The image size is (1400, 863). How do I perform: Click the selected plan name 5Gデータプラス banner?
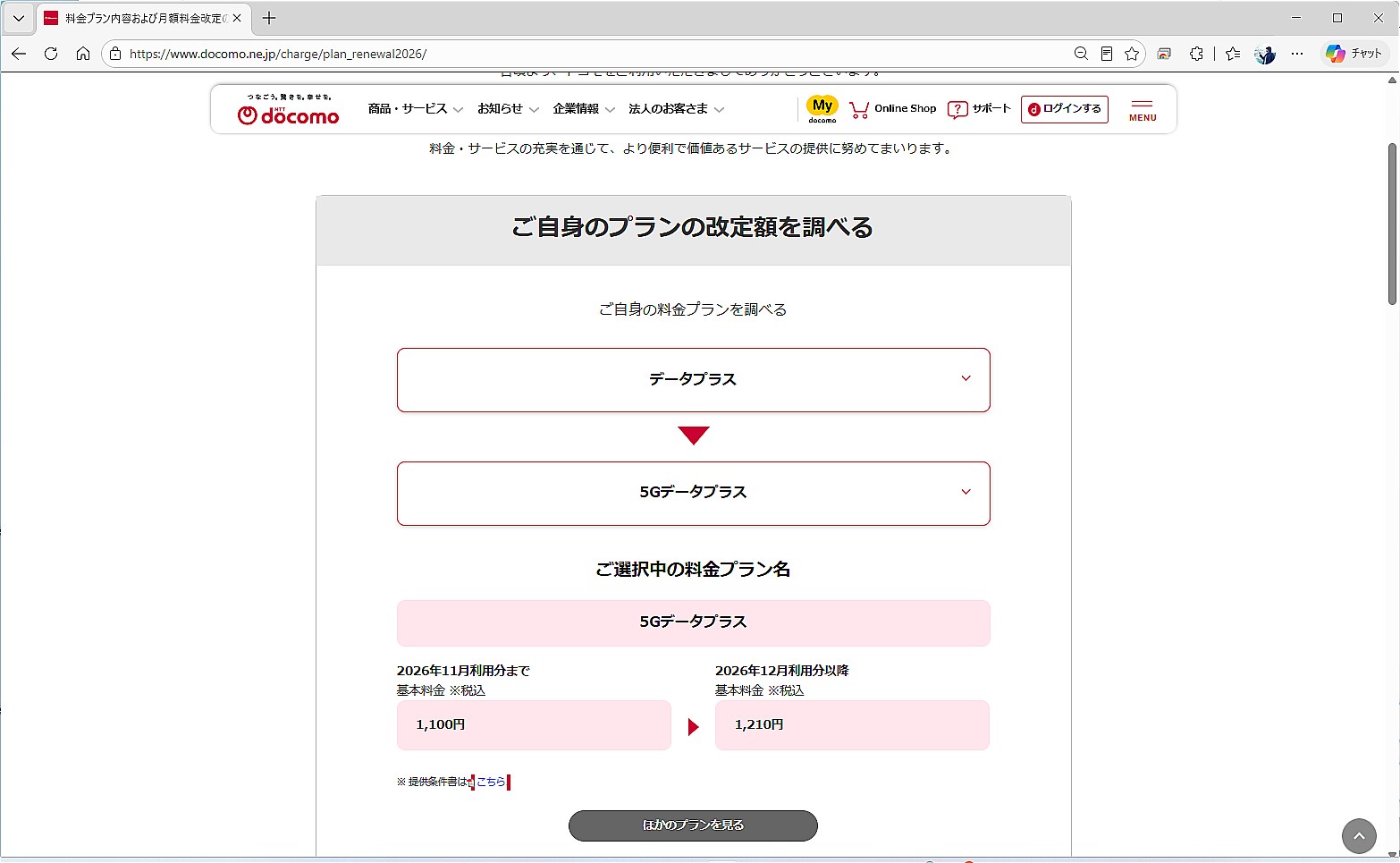point(694,622)
